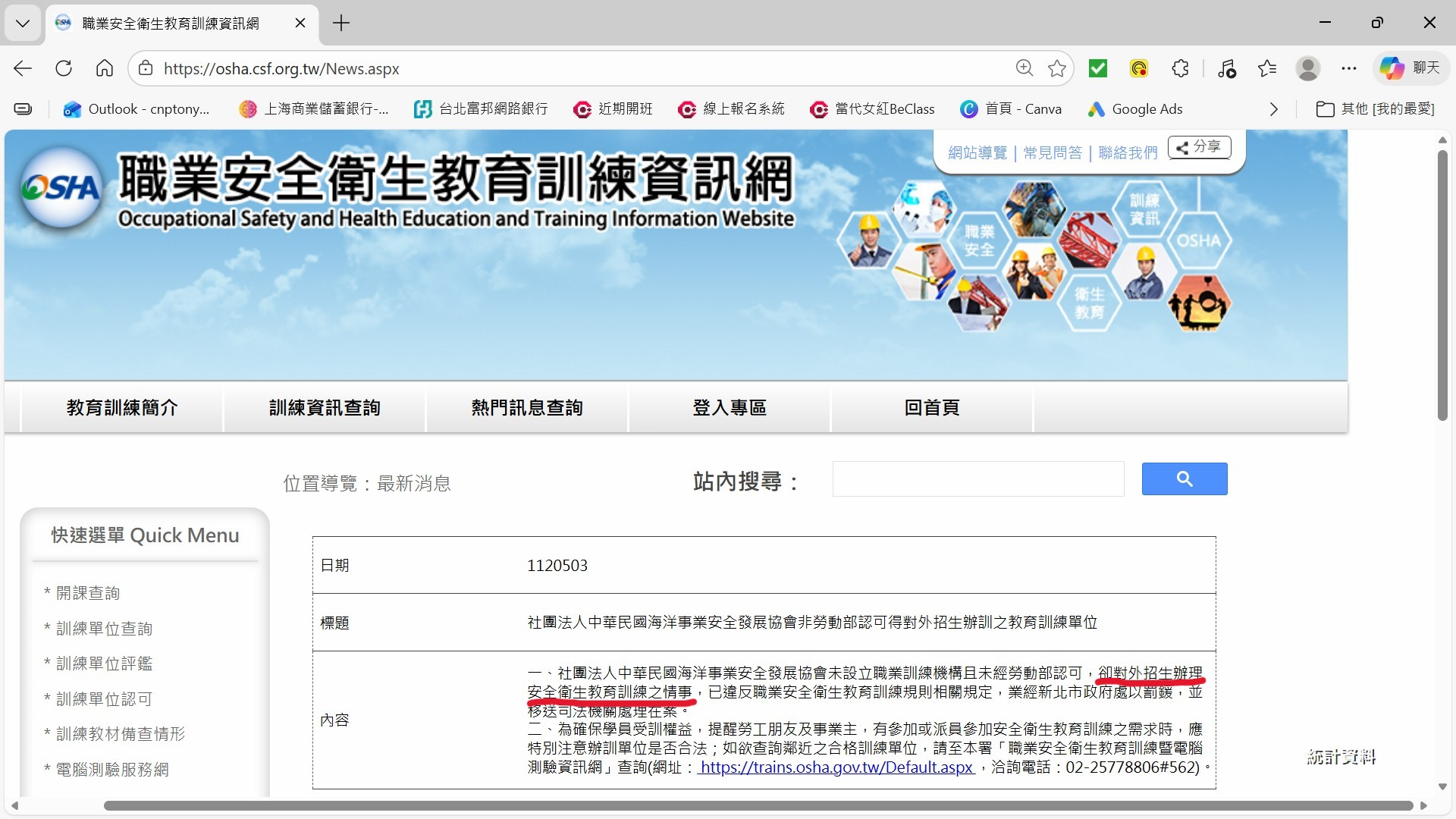Screen dimensions: 1456x819
Task: Click the trains.osha.gov.tw Default.aspx link
Action: coord(836,767)
